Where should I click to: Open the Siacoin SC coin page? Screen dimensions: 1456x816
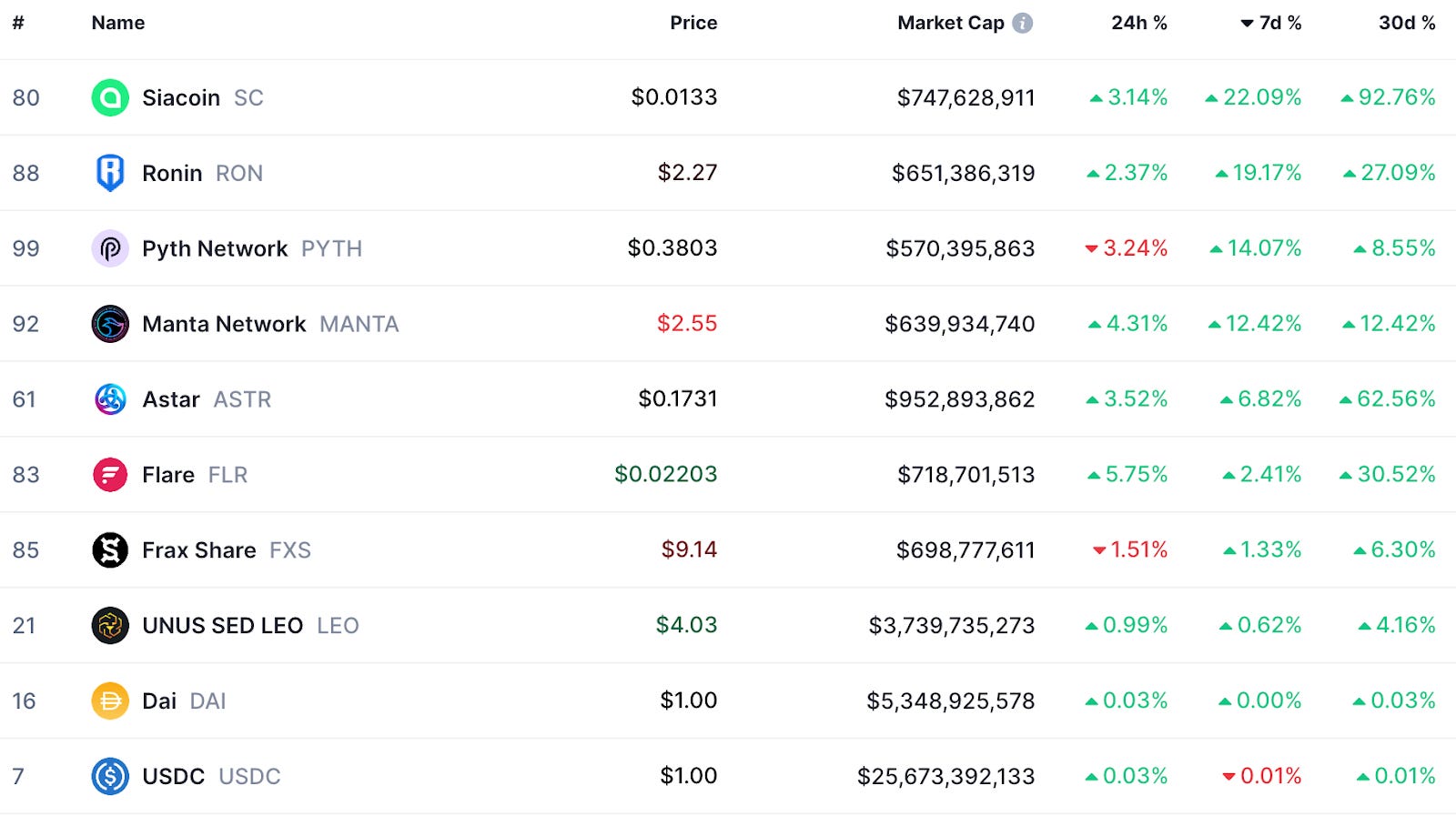coord(203,97)
